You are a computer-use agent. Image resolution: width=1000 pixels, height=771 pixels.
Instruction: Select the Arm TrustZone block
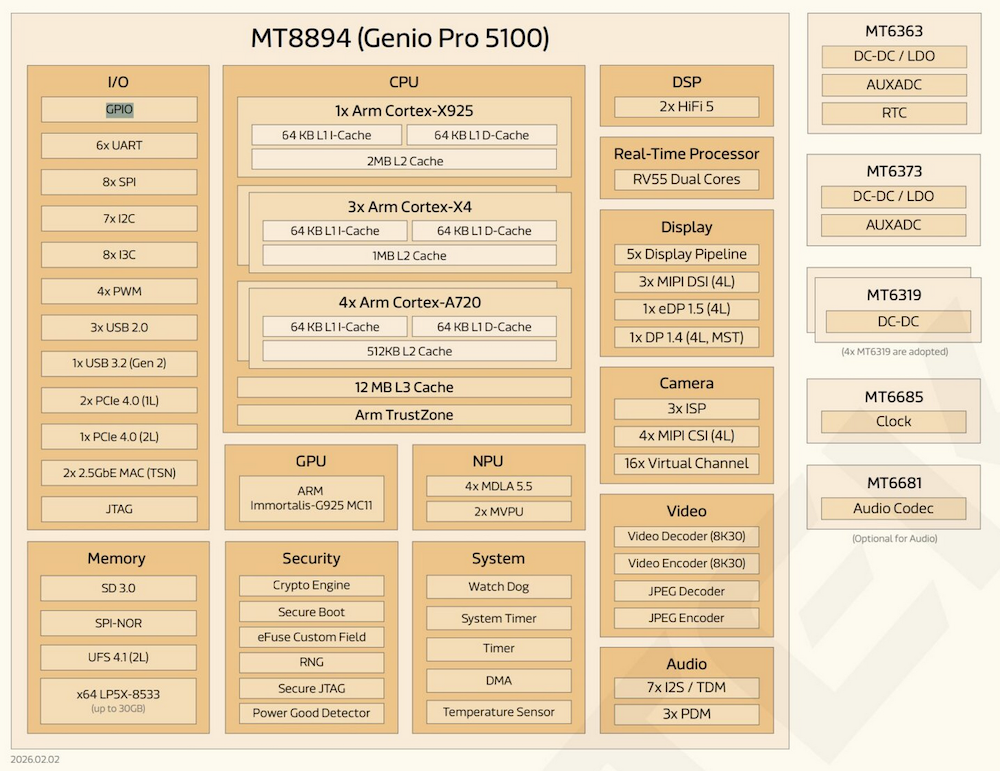tap(404, 415)
